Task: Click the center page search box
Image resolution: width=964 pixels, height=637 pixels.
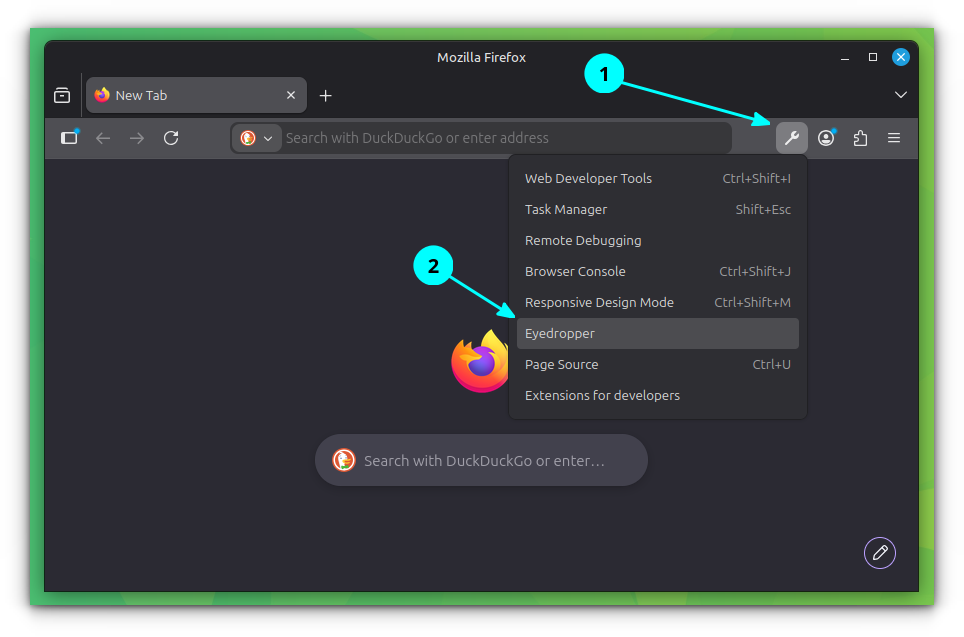Action: 481,460
